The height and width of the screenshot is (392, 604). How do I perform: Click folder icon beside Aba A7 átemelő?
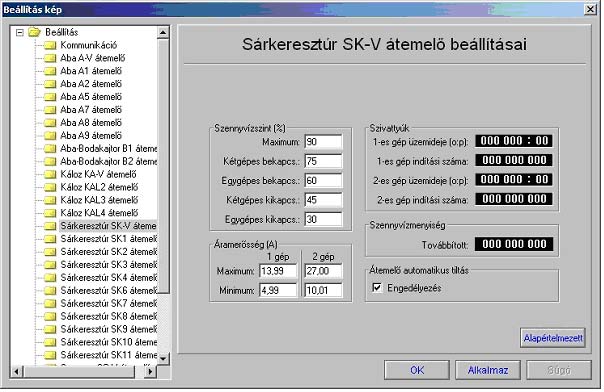50,110
